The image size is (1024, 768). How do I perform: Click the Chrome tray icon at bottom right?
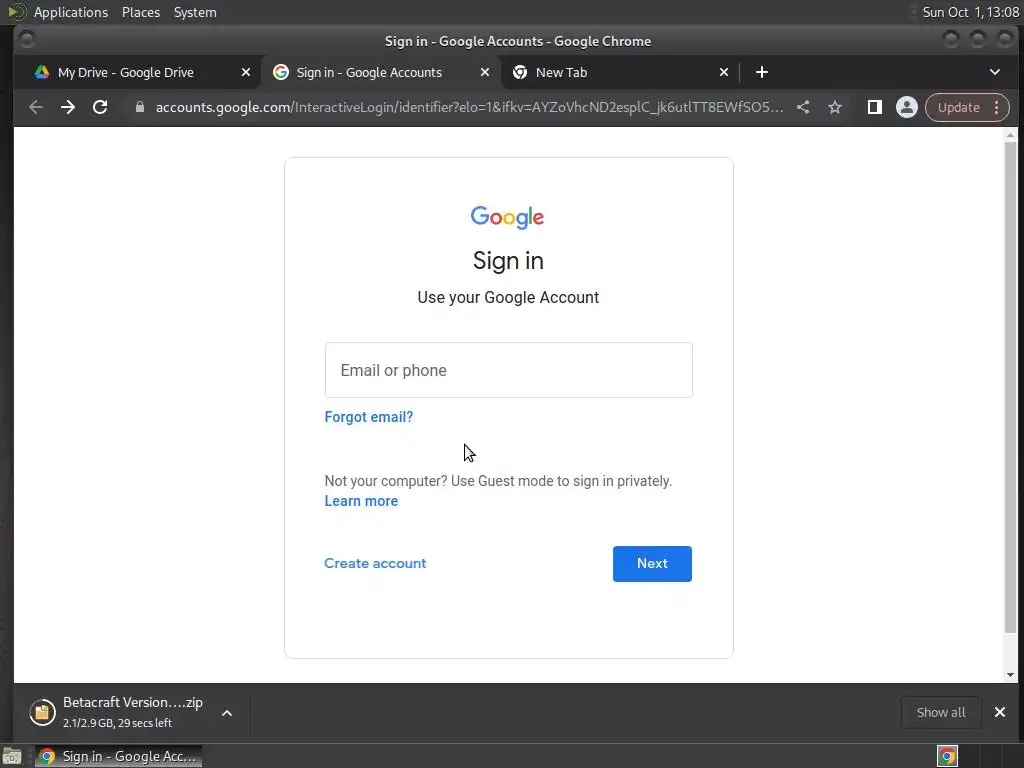(947, 756)
